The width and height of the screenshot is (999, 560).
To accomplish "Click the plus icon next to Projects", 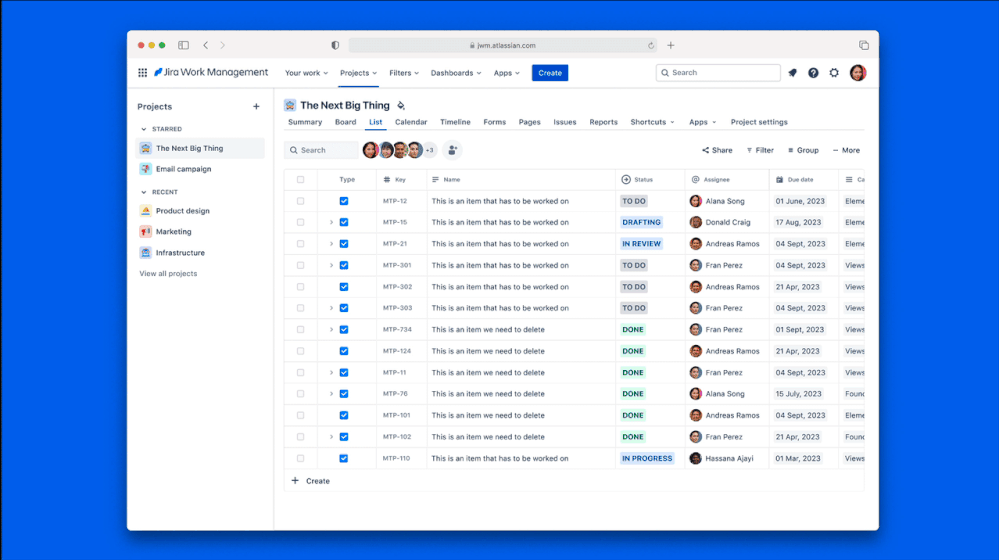I will point(256,107).
